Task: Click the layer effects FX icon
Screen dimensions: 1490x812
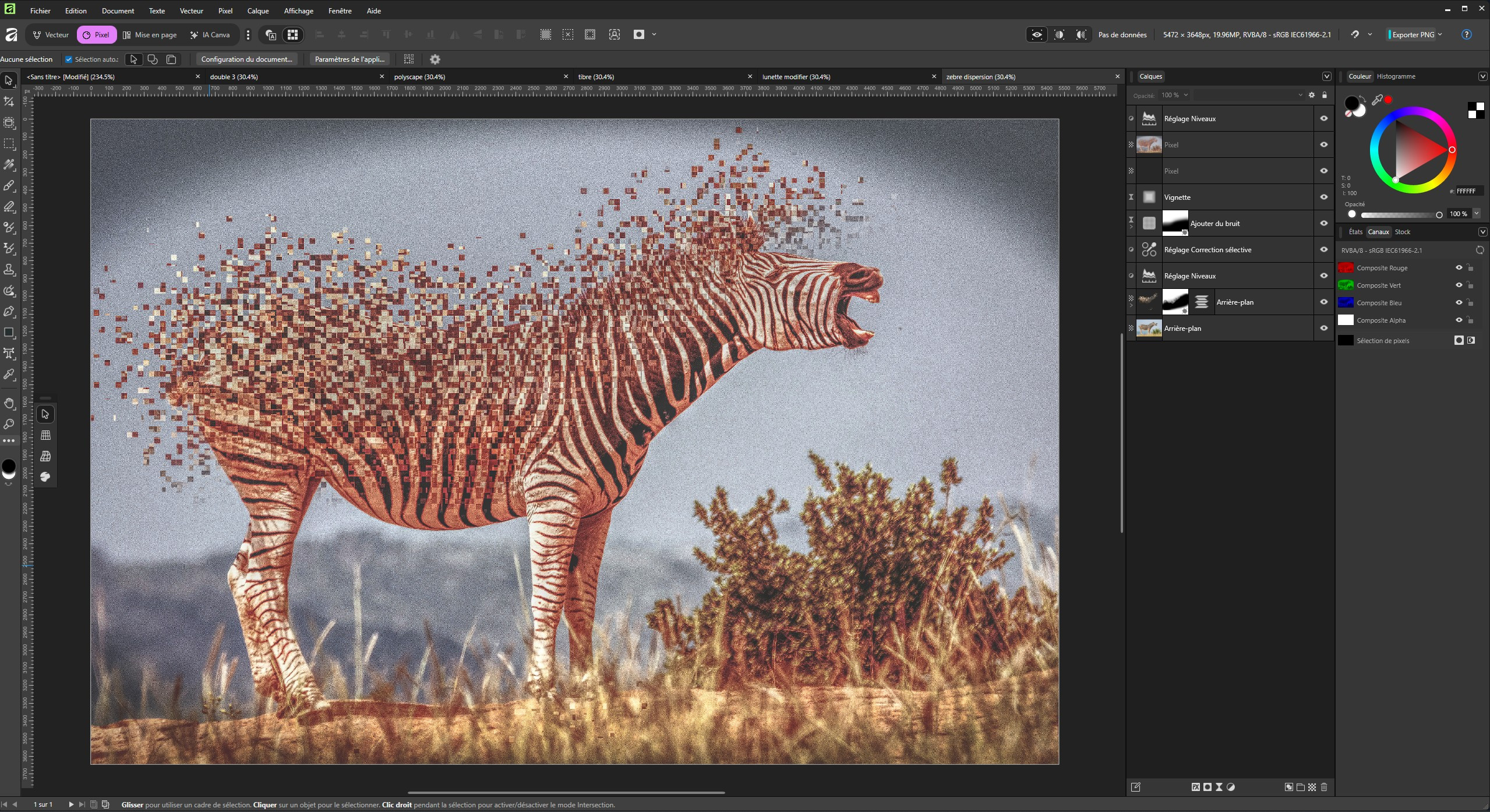Action: 1195,787
